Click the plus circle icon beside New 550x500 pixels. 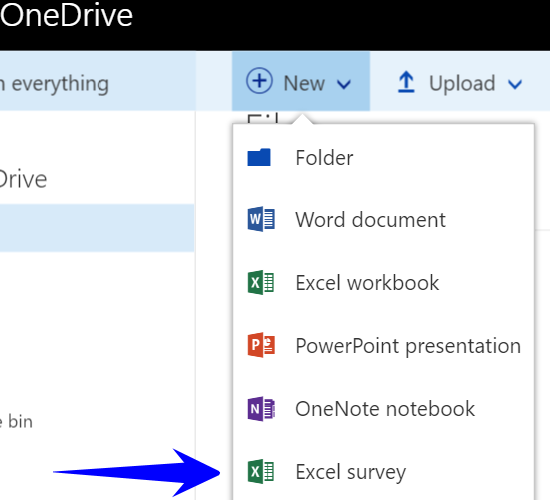(x=259, y=81)
